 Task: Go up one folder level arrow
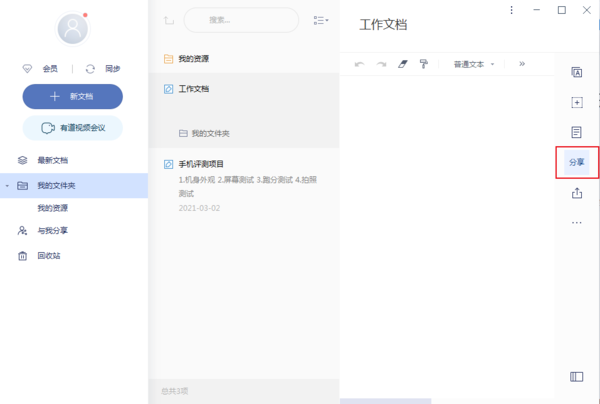point(167,20)
